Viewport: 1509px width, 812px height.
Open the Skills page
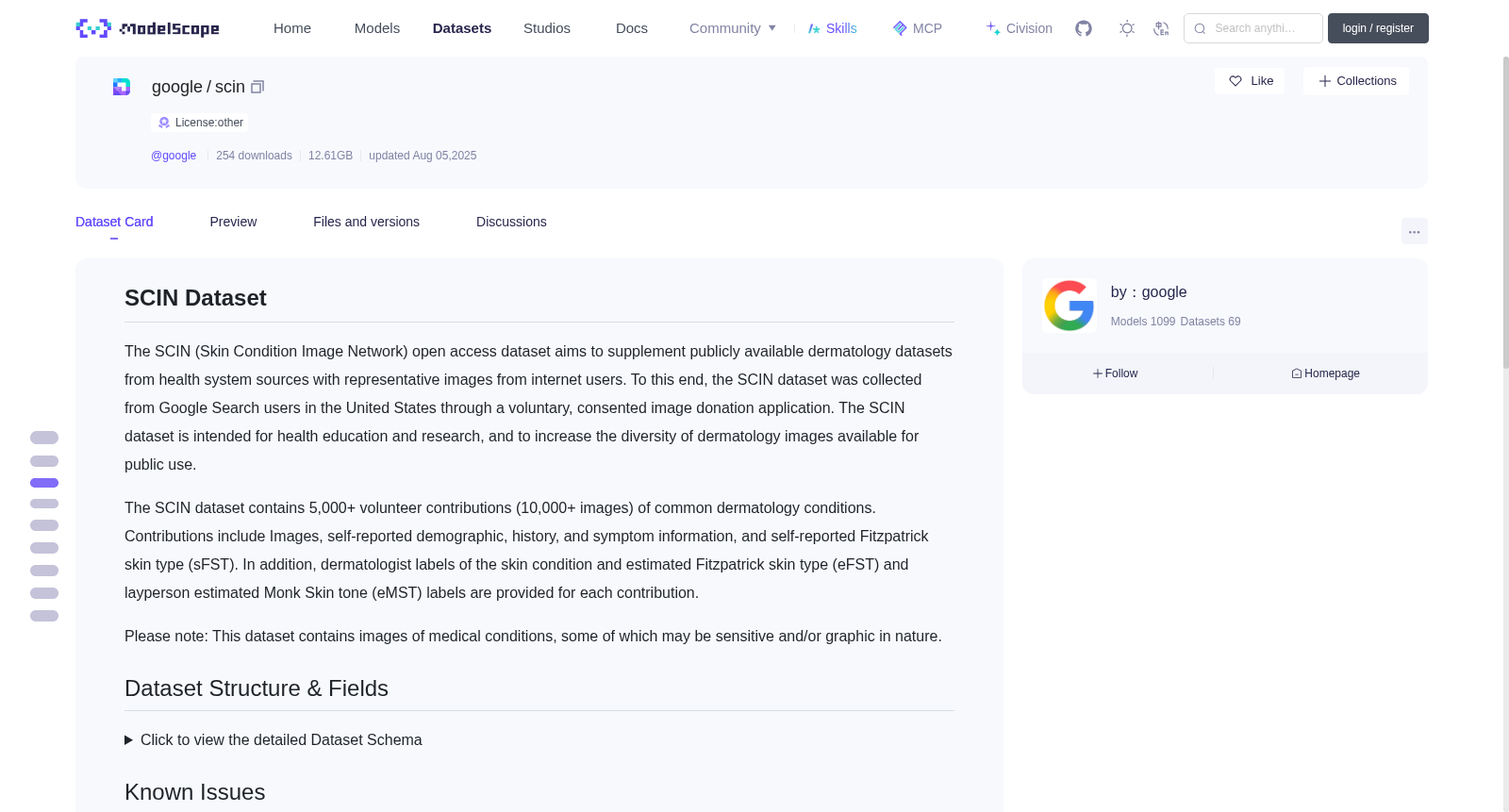[832, 28]
